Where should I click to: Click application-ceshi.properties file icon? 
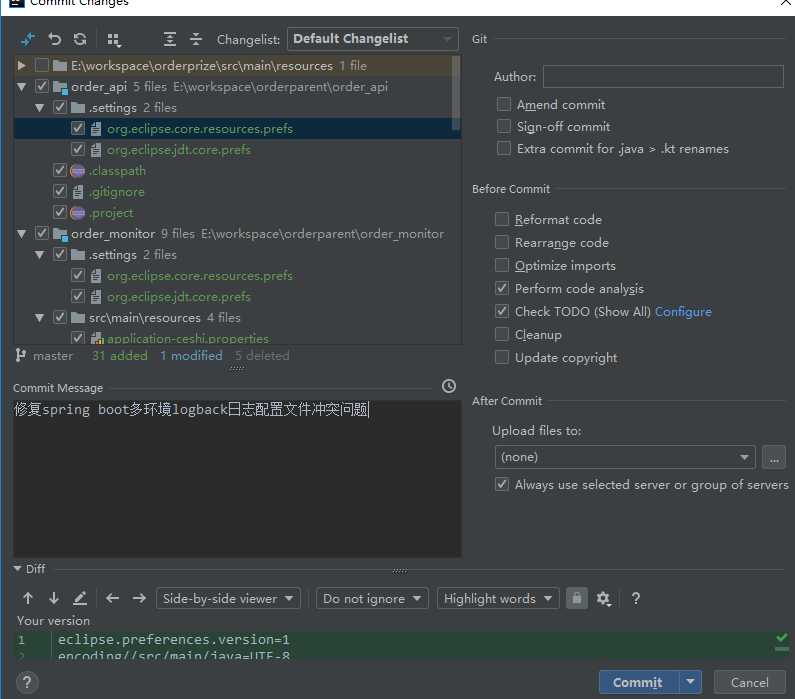point(96,338)
